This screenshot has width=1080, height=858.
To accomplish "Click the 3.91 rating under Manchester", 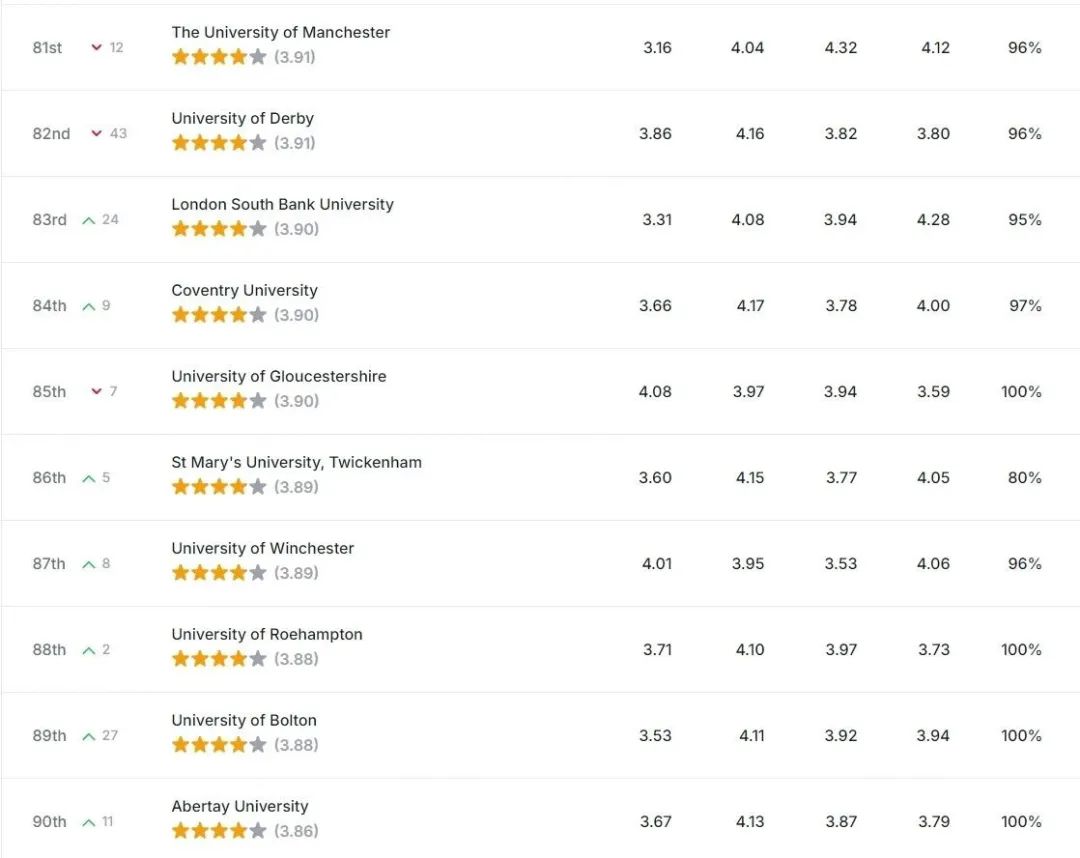I will [x=295, y=57].
